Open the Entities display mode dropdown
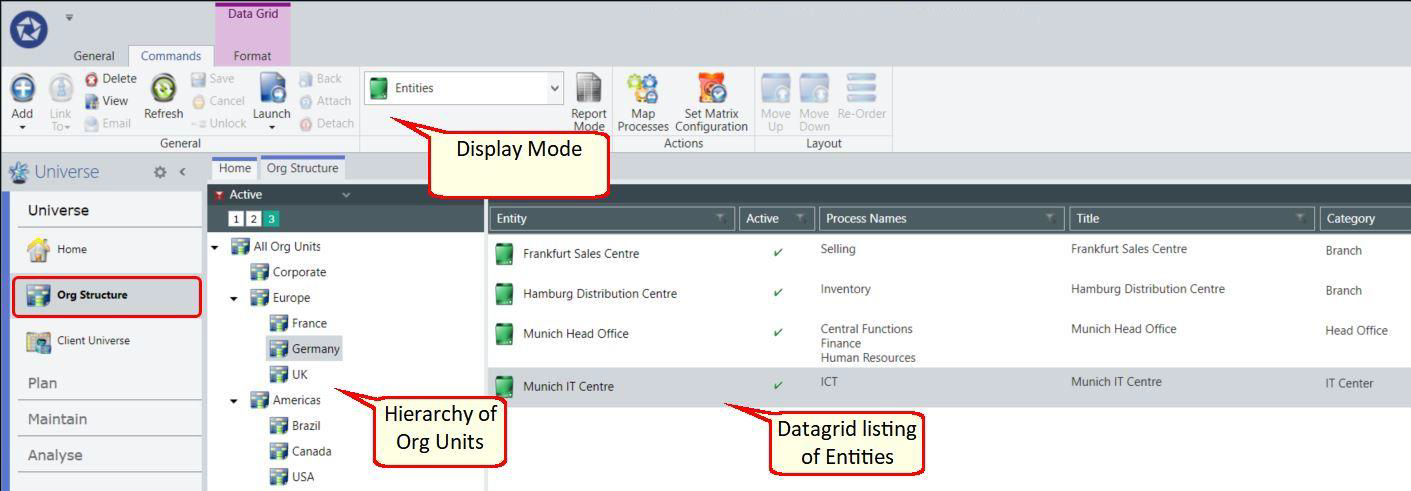 464,88
